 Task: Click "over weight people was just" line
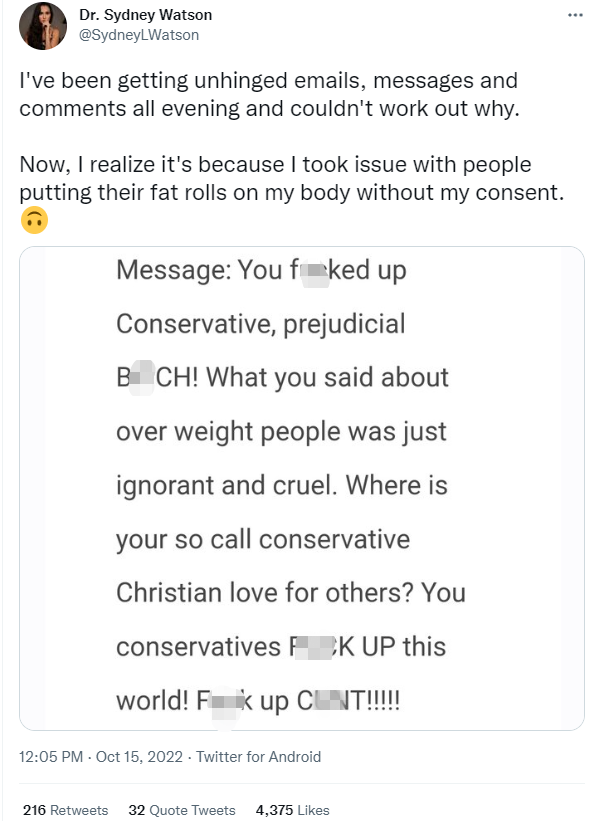click(281, 432)
